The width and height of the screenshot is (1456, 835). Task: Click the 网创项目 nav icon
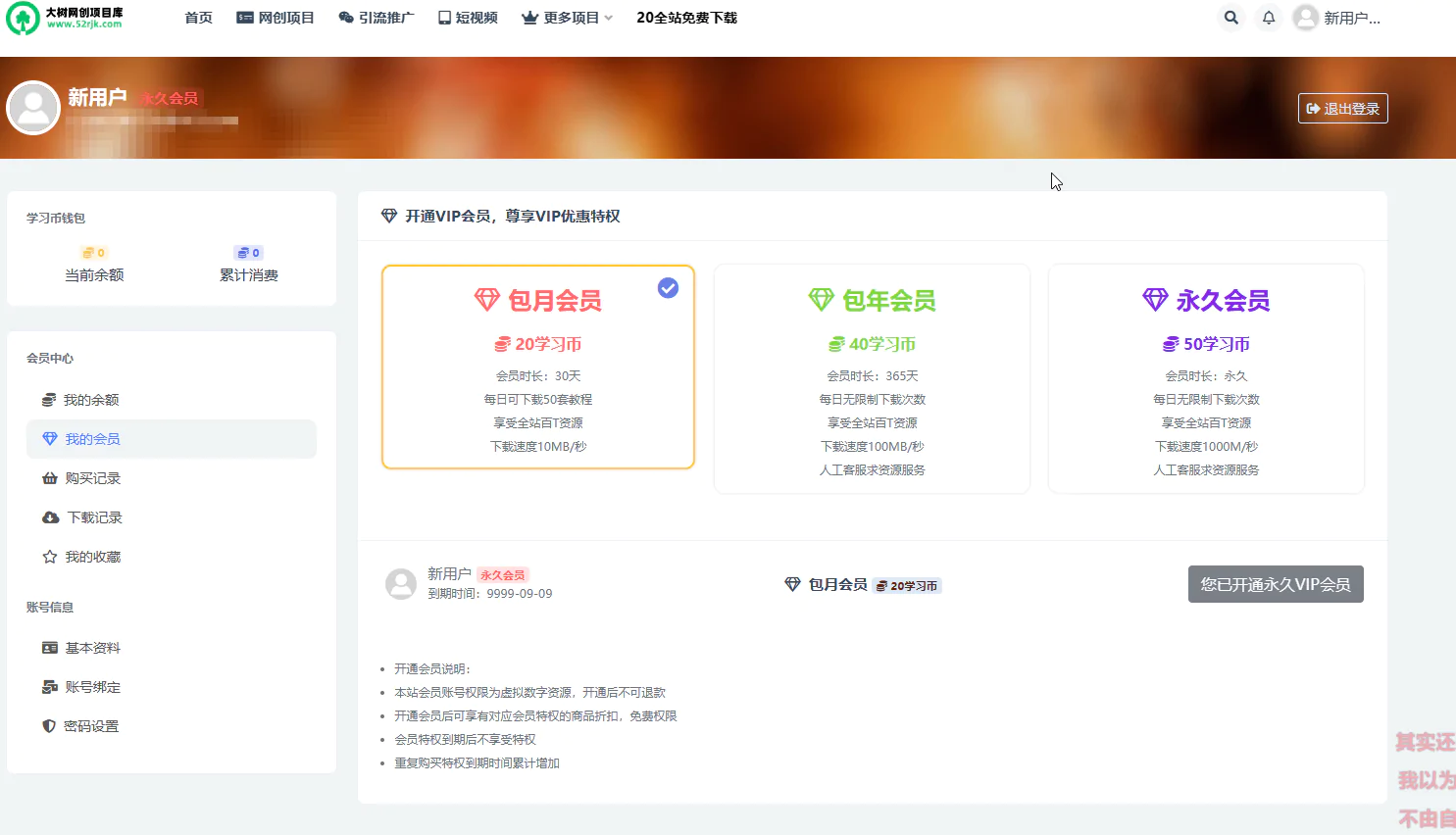[245, 18]
